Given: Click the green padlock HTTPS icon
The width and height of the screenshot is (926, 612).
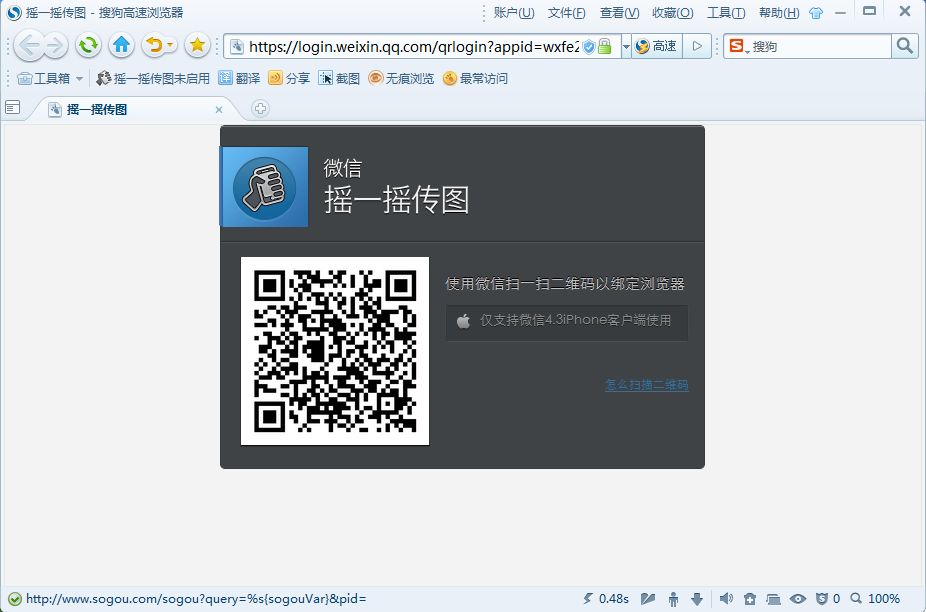Looking at the screenshot, I should (604, 47).
